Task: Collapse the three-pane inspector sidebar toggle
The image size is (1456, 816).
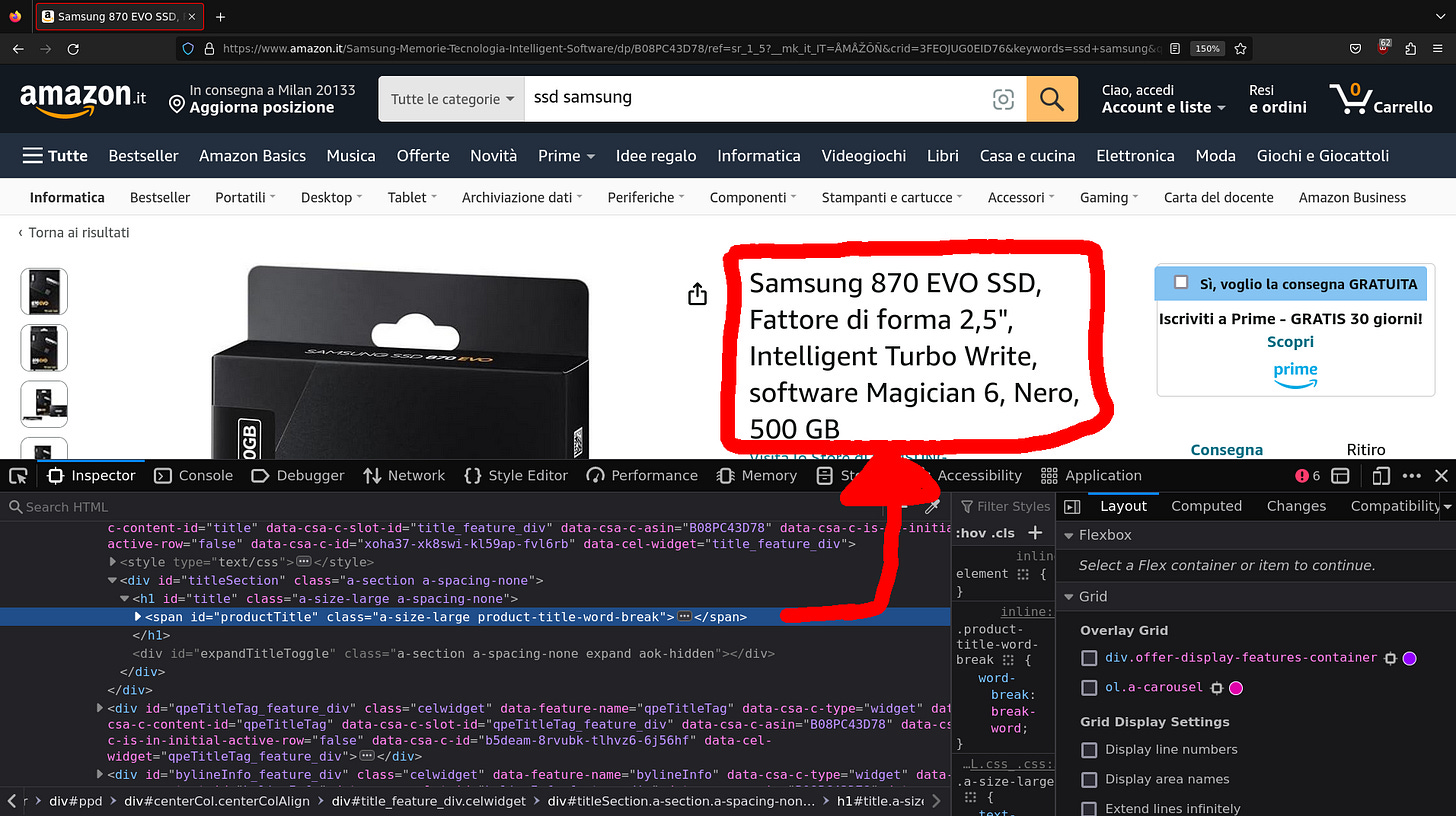Action: [x=1072, y=506]
